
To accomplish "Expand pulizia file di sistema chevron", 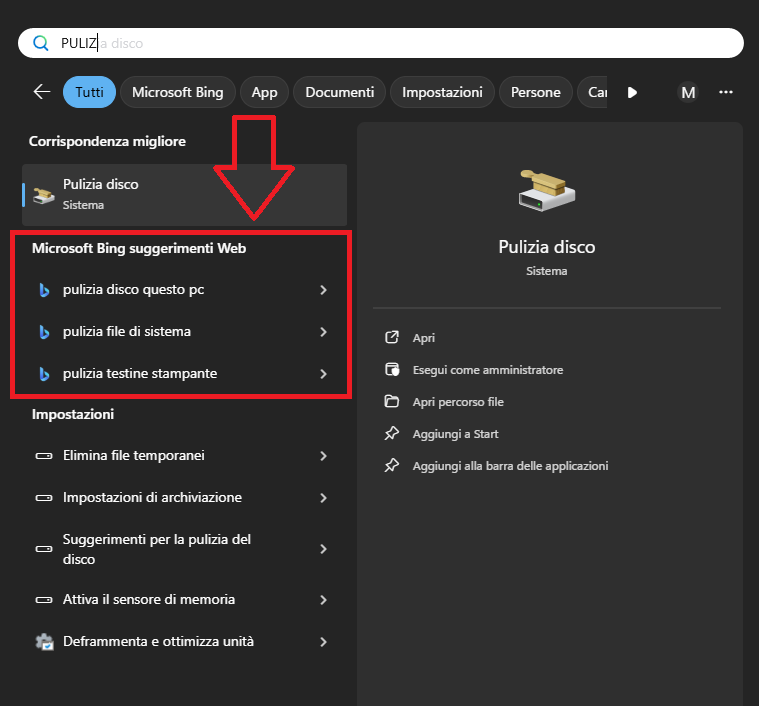I will [x=323, y=332].
